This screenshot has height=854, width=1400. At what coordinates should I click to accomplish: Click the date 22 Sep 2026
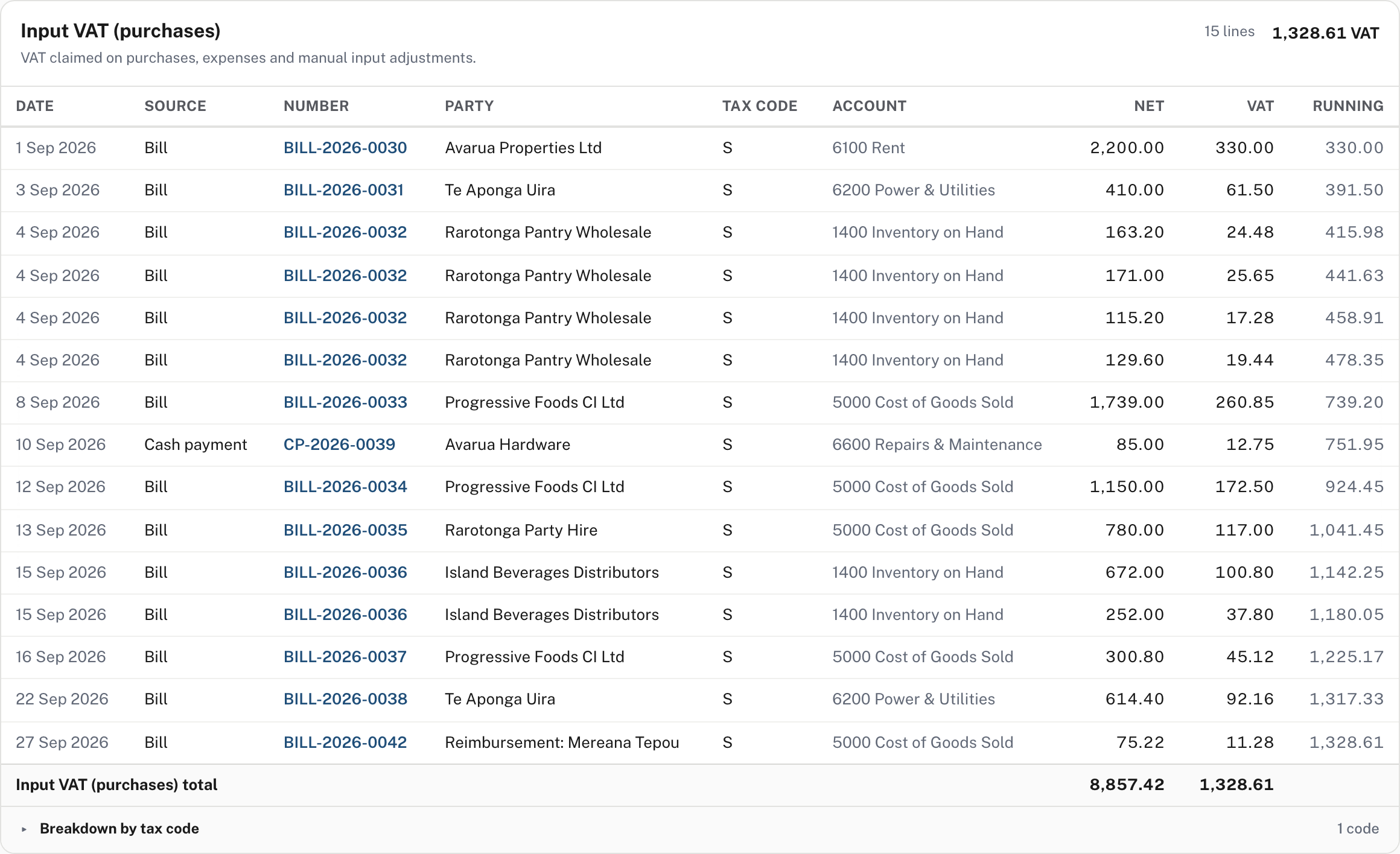[62, 699]
